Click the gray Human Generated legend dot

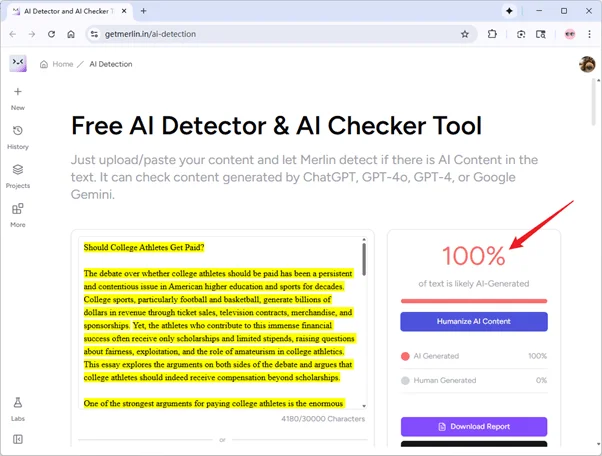point(405,381)
